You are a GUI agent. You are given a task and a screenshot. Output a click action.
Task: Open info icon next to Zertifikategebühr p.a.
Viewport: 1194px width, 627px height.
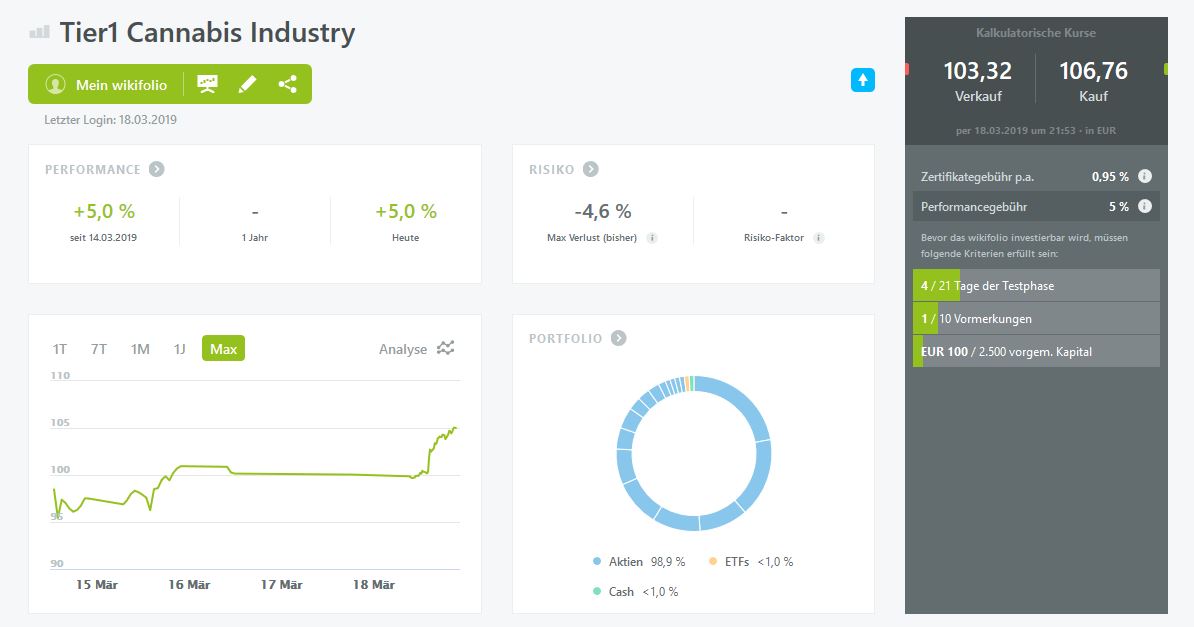(1145, 176)
